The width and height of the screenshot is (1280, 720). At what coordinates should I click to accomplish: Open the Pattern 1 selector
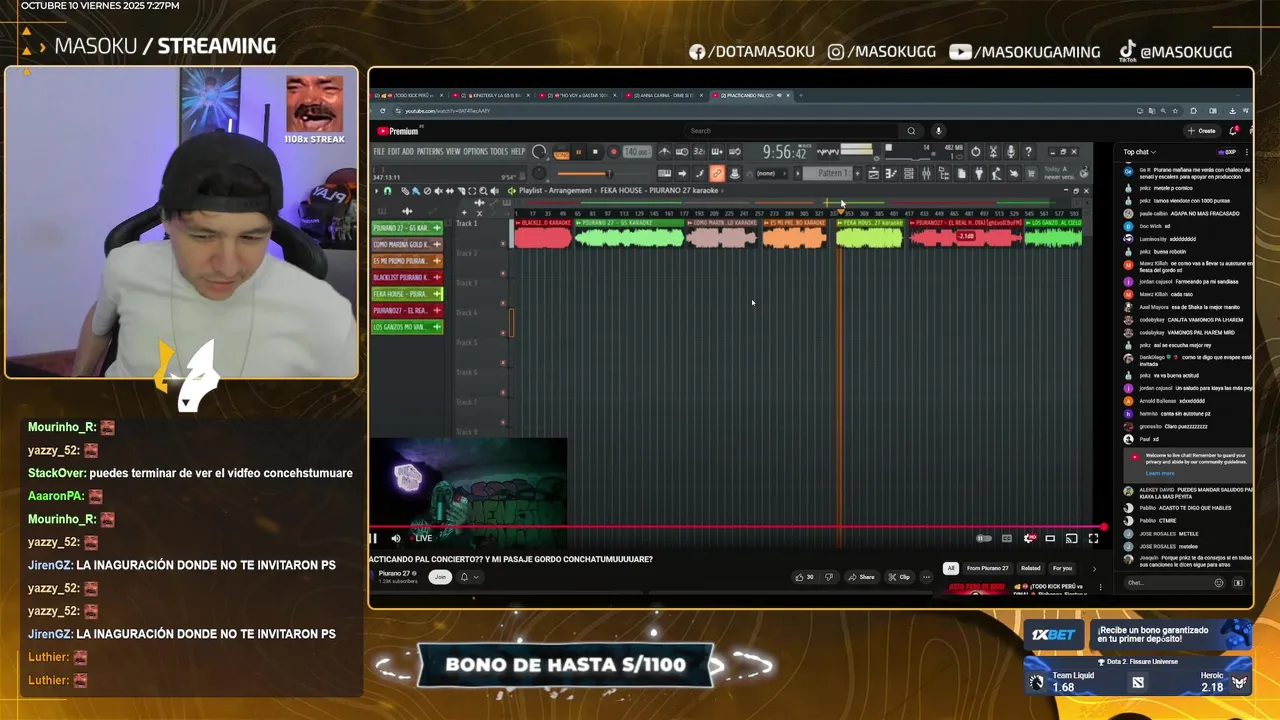827,174
